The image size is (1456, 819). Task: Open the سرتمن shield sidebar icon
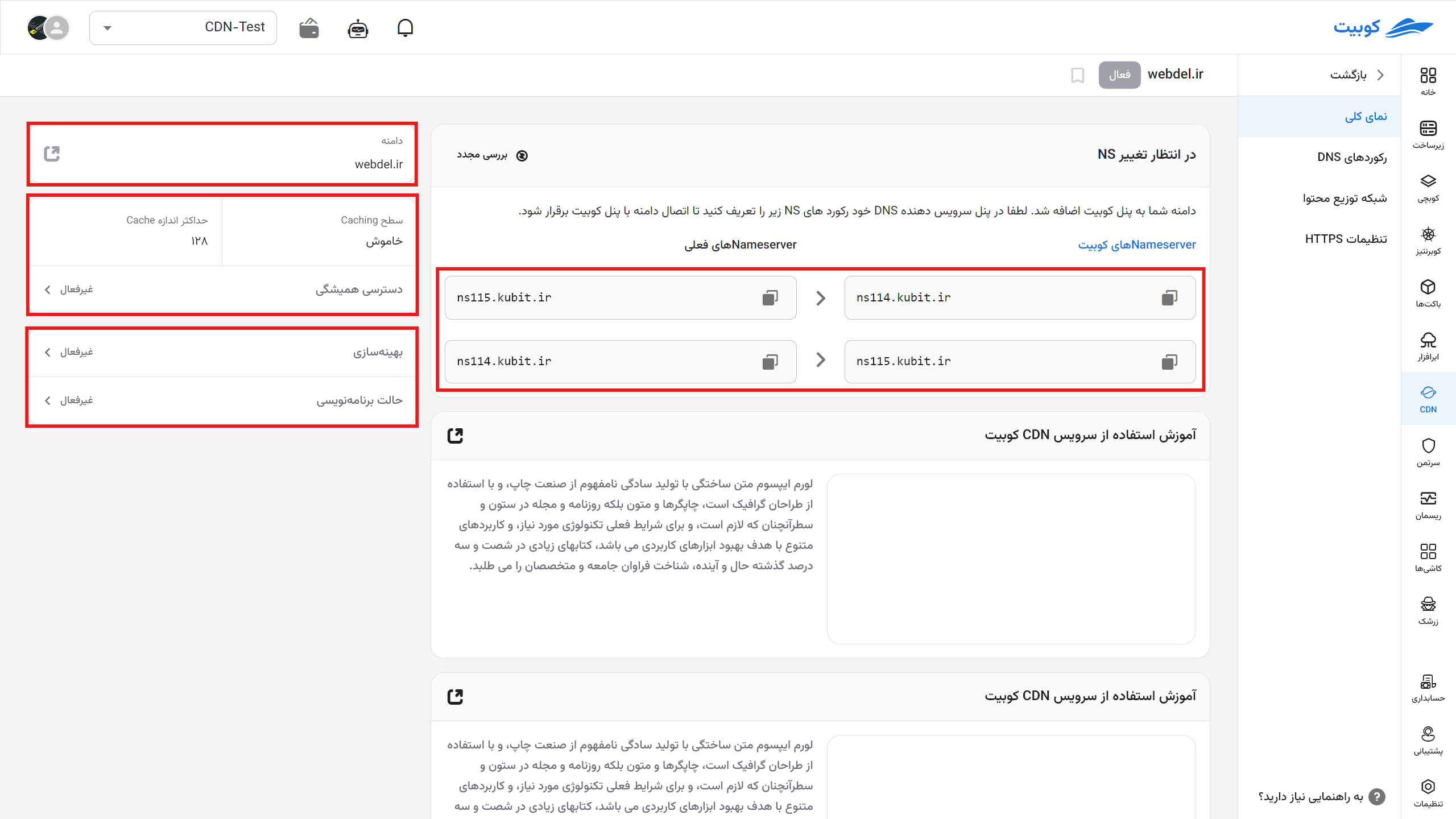[x=1428, y=452]
